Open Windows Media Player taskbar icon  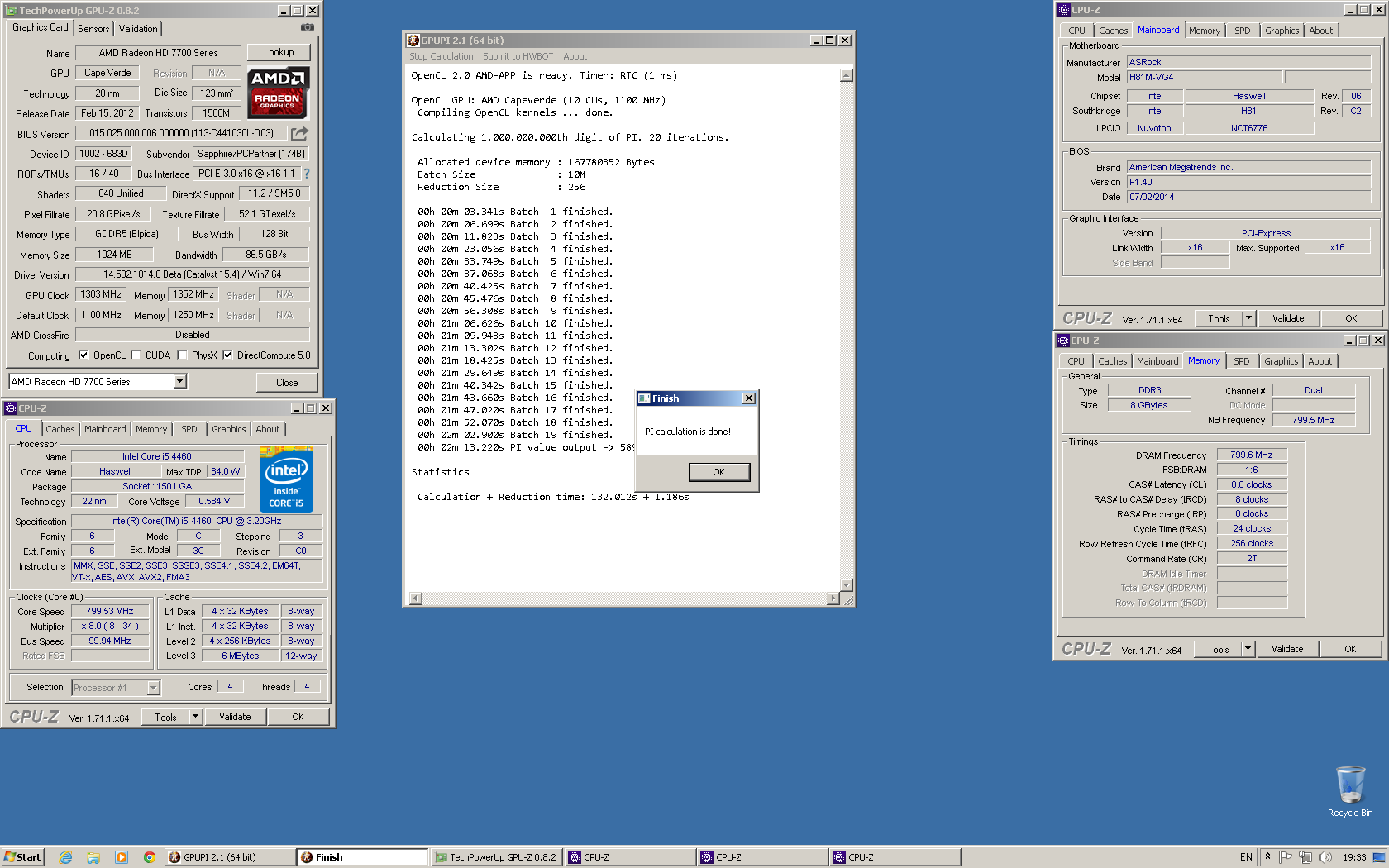click(122, 857)
